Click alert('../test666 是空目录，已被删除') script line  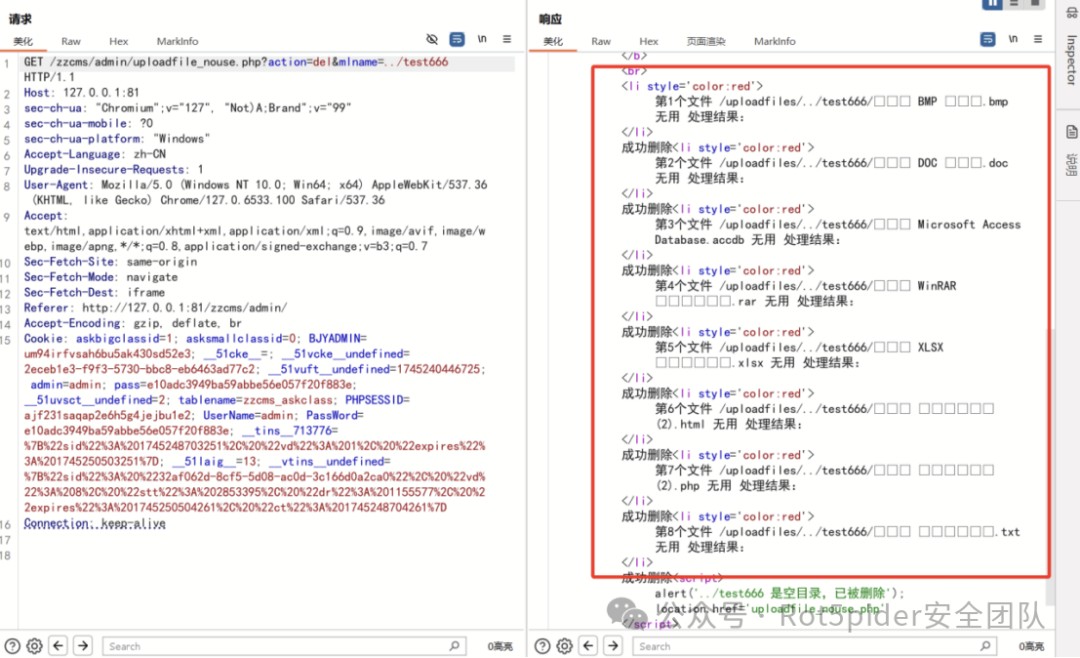click(x=779, y=593)
